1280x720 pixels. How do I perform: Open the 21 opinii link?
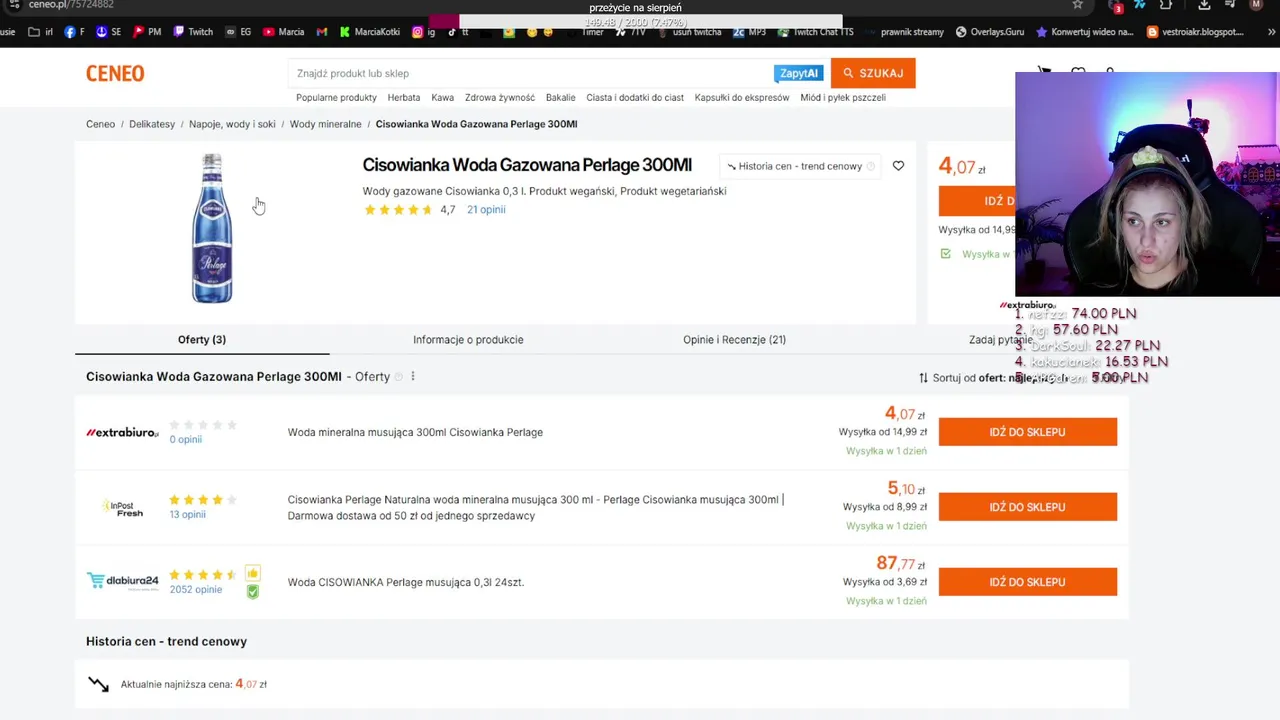[486, 210]
